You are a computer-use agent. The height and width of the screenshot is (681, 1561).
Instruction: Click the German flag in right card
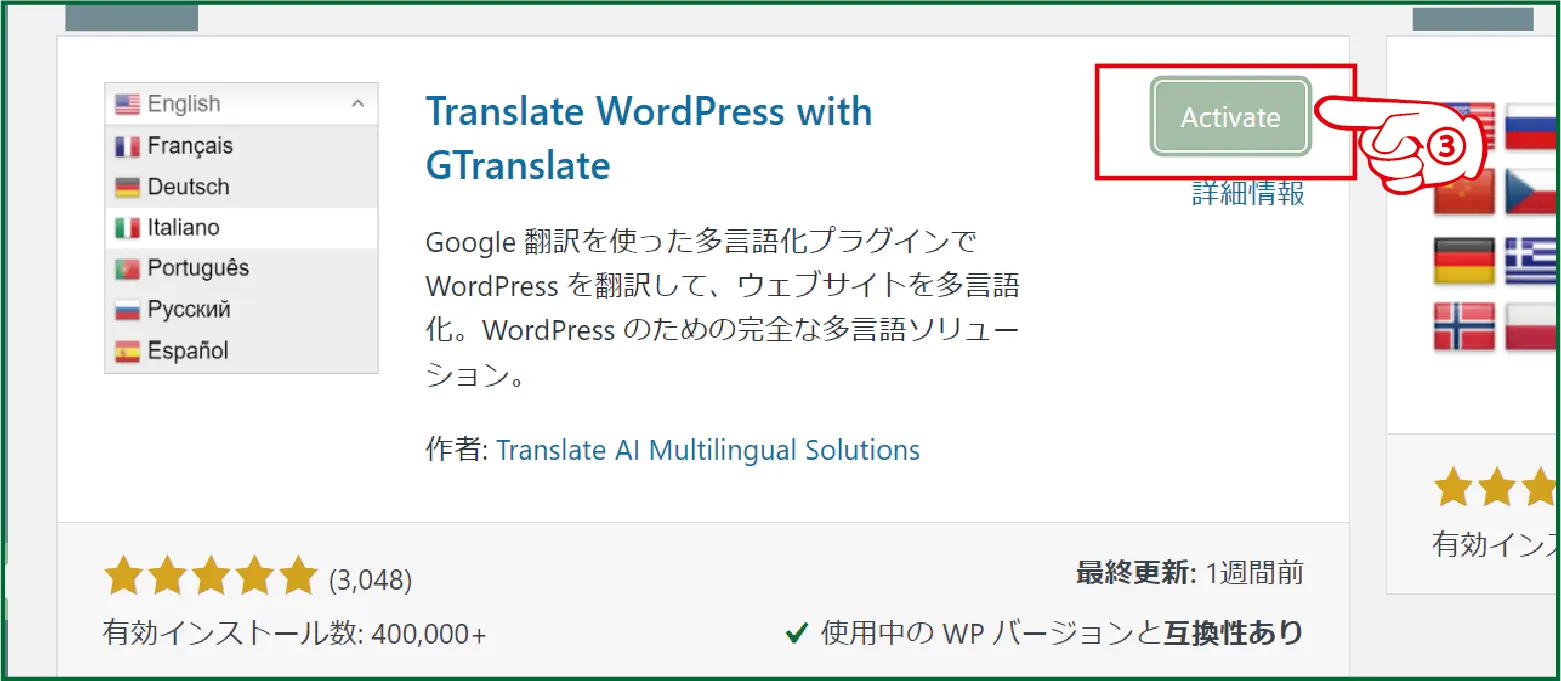[x=1464, y=261]
